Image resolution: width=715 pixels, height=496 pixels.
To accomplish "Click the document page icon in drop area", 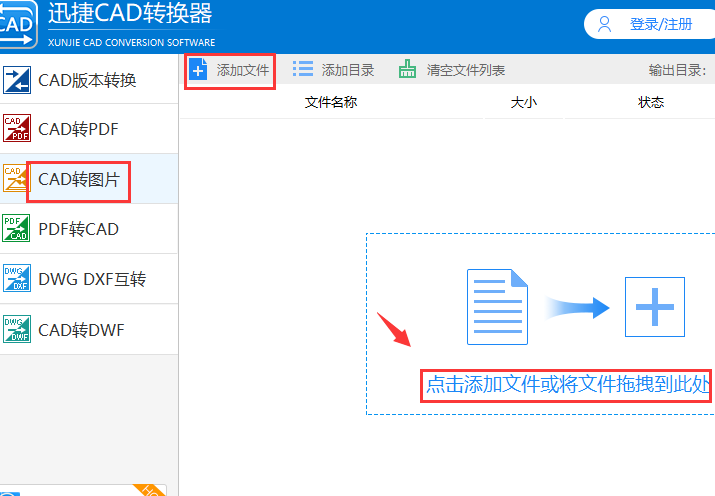I will (497, 307).
